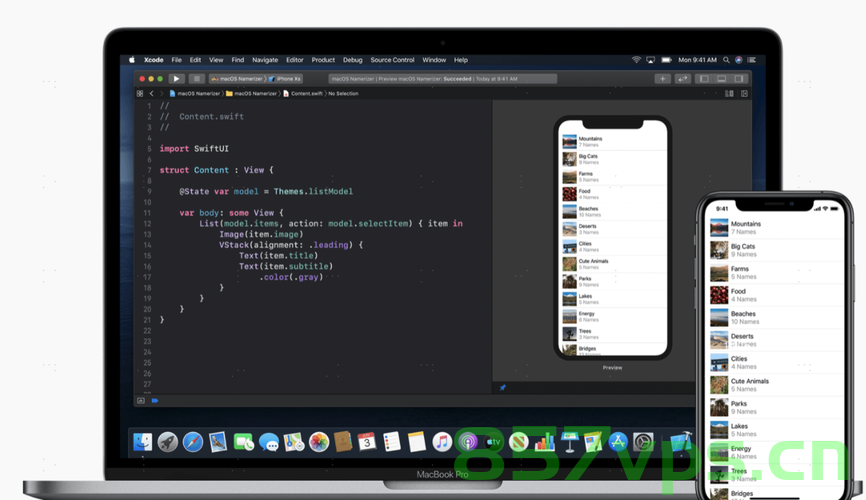
Task: Go back in the editor history
Action: click(151, 93)
